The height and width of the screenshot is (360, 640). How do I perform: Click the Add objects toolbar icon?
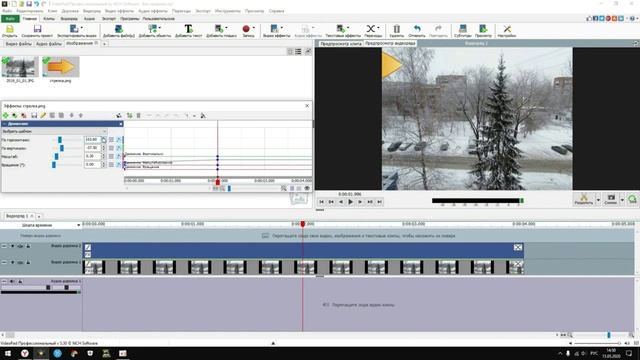pos(152,29)
